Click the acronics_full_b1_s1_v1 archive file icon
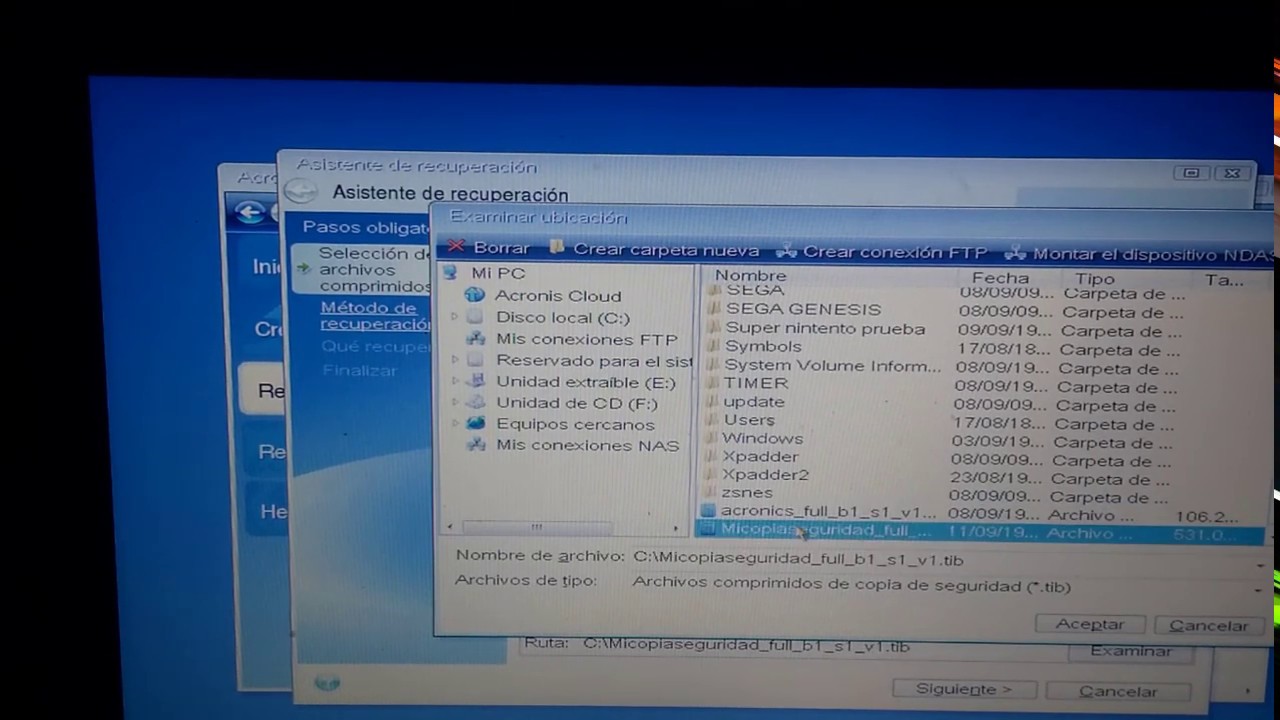Image resolution: width=1280 pixels, height=720 pixels. click(x=709, y=512)
